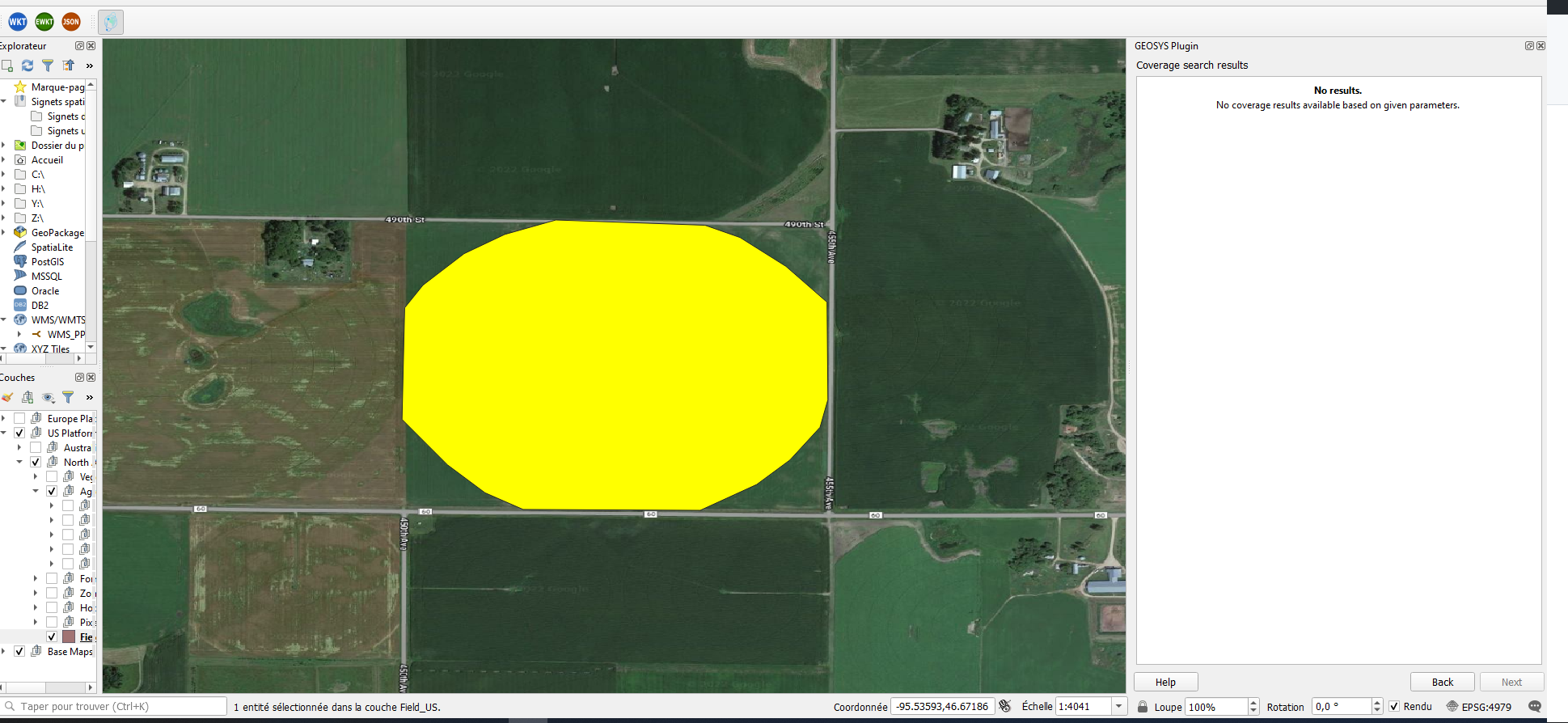The width and height of the screenshot is (1568, 723).
Task: Check the Europe Platform layer group checkbox
Action: (19, 418)
